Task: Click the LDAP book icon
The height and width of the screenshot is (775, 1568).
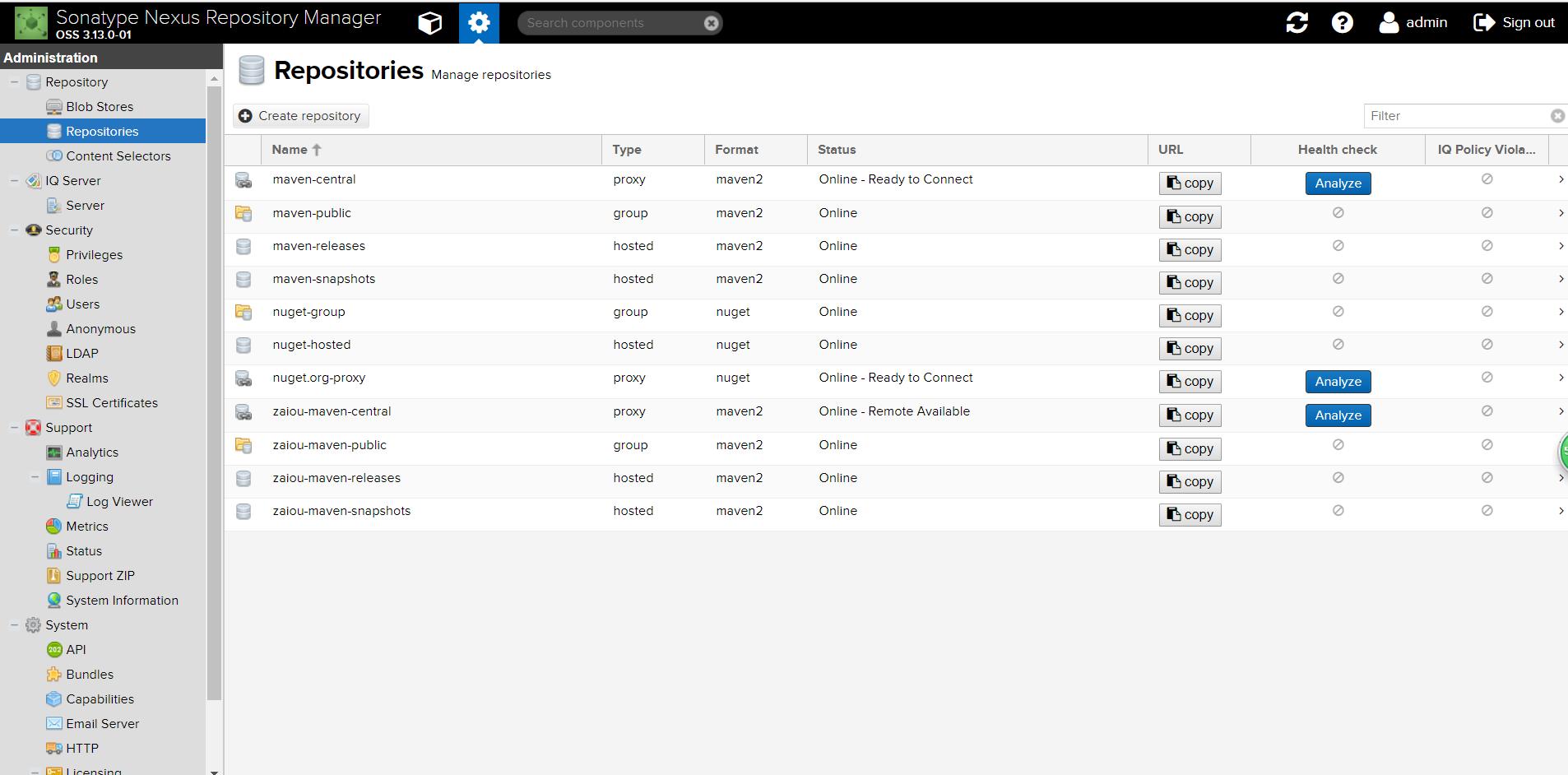Action: click(x=54, y=354)
